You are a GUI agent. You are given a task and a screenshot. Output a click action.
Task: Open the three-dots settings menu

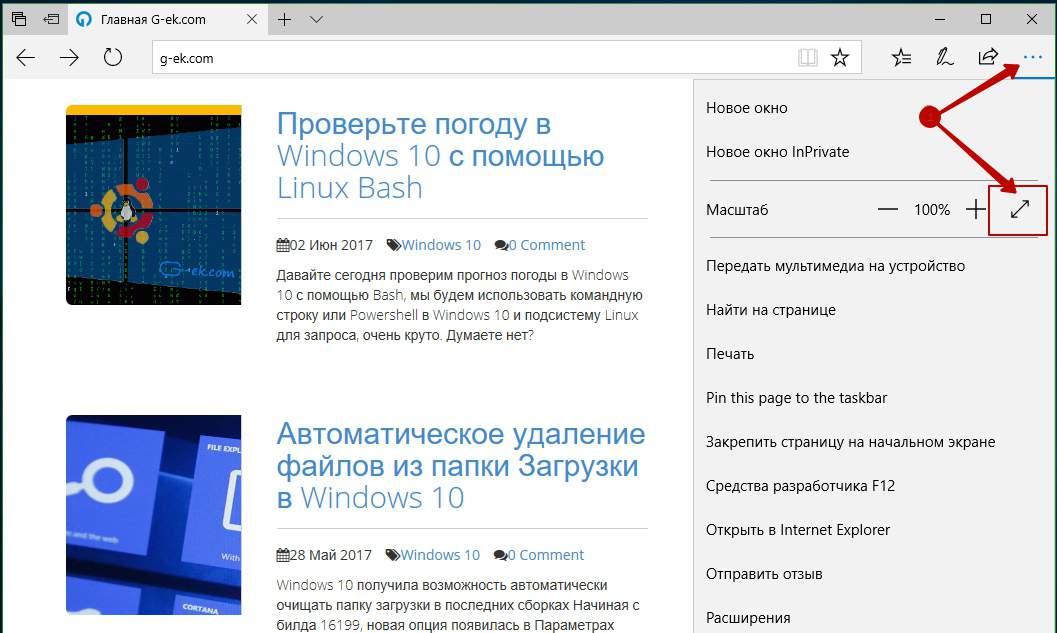click(1032, 58)
